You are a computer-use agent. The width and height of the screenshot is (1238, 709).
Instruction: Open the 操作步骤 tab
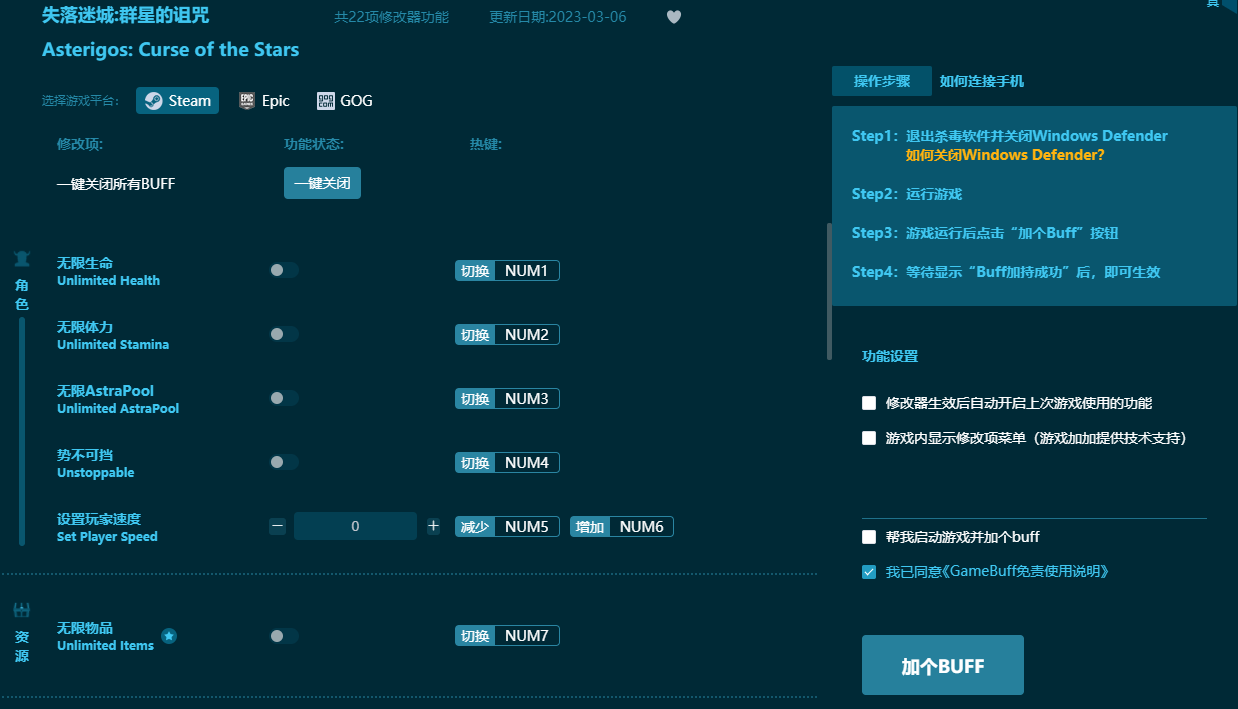(x=882, y=81)
